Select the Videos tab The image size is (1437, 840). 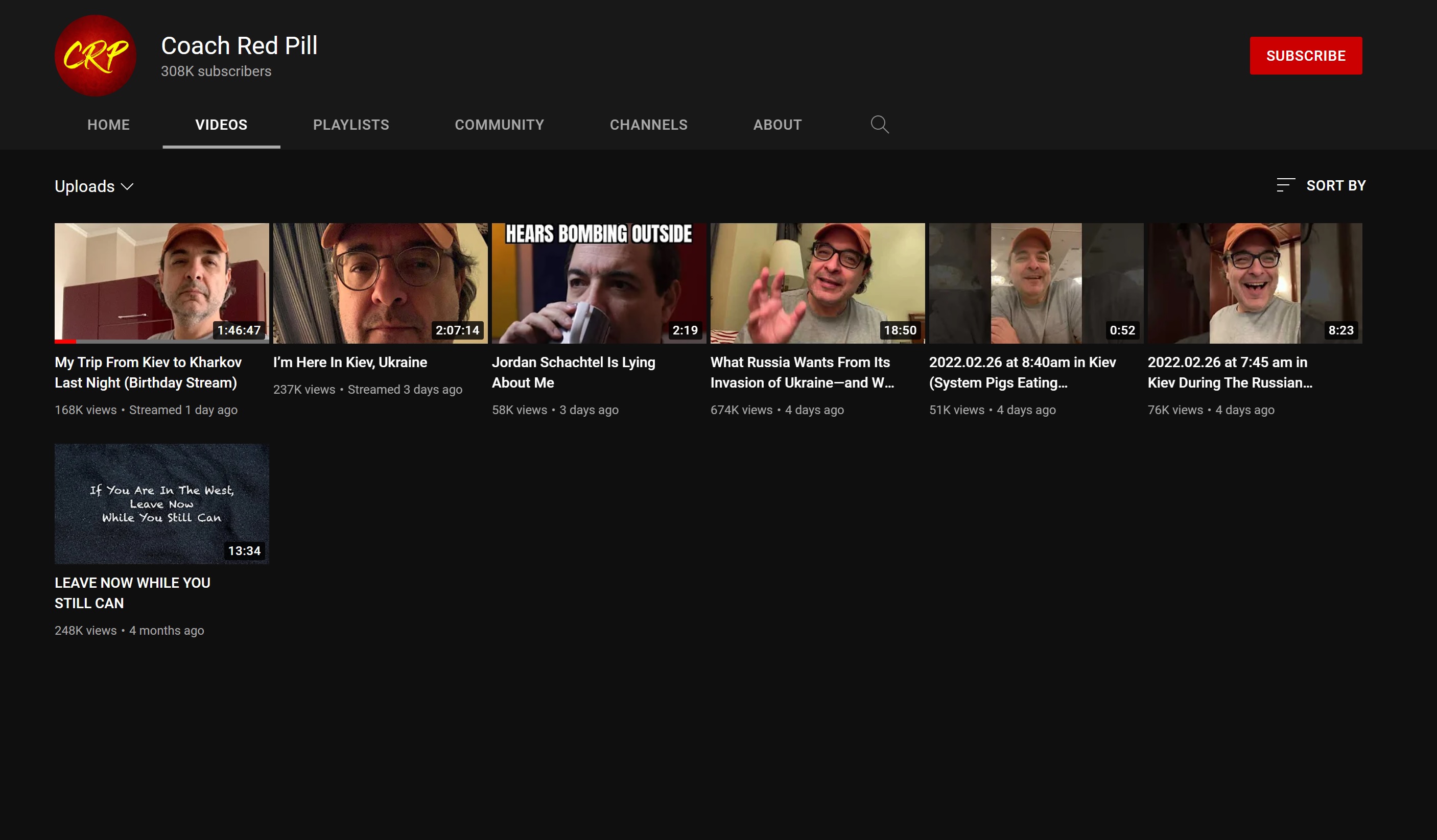pos(221,125)
